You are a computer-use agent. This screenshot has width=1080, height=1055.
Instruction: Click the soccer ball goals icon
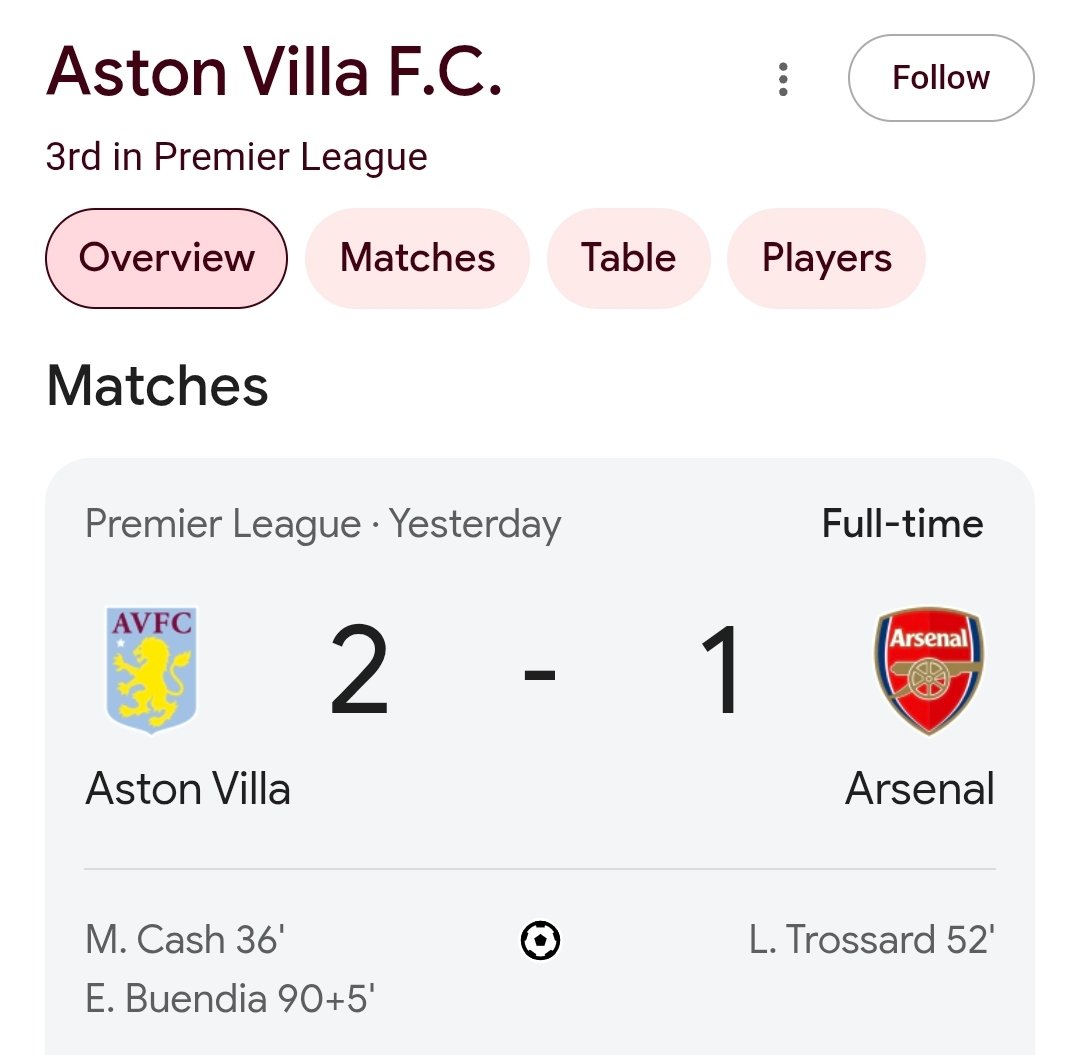pos(540,940)
